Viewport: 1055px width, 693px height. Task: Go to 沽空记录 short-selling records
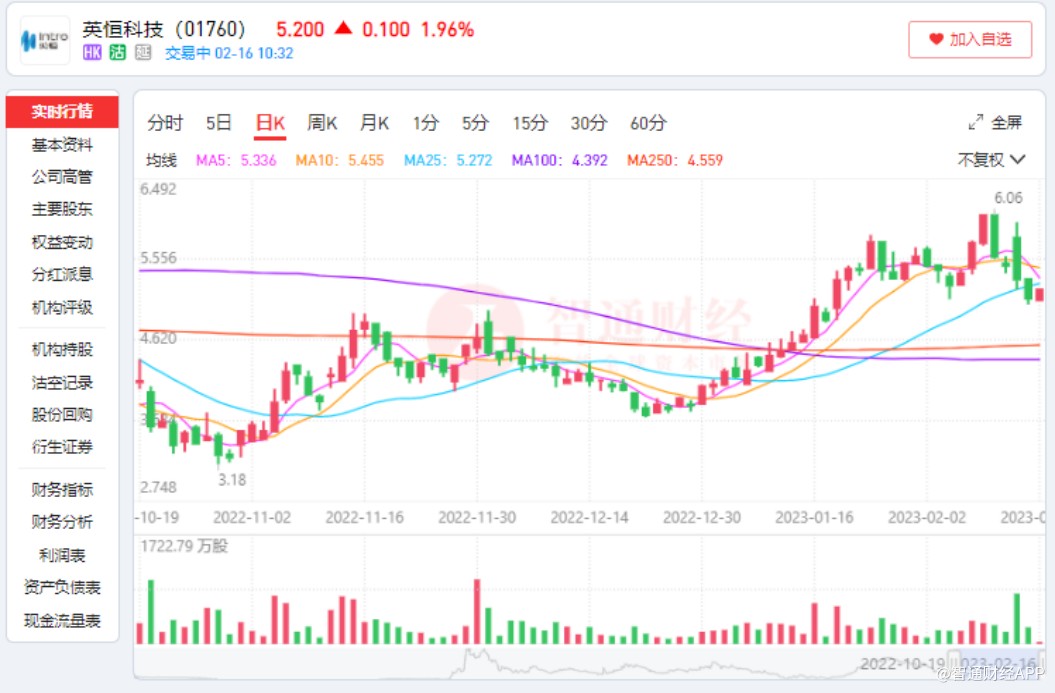pyautogui.click(x=62, y=382)
